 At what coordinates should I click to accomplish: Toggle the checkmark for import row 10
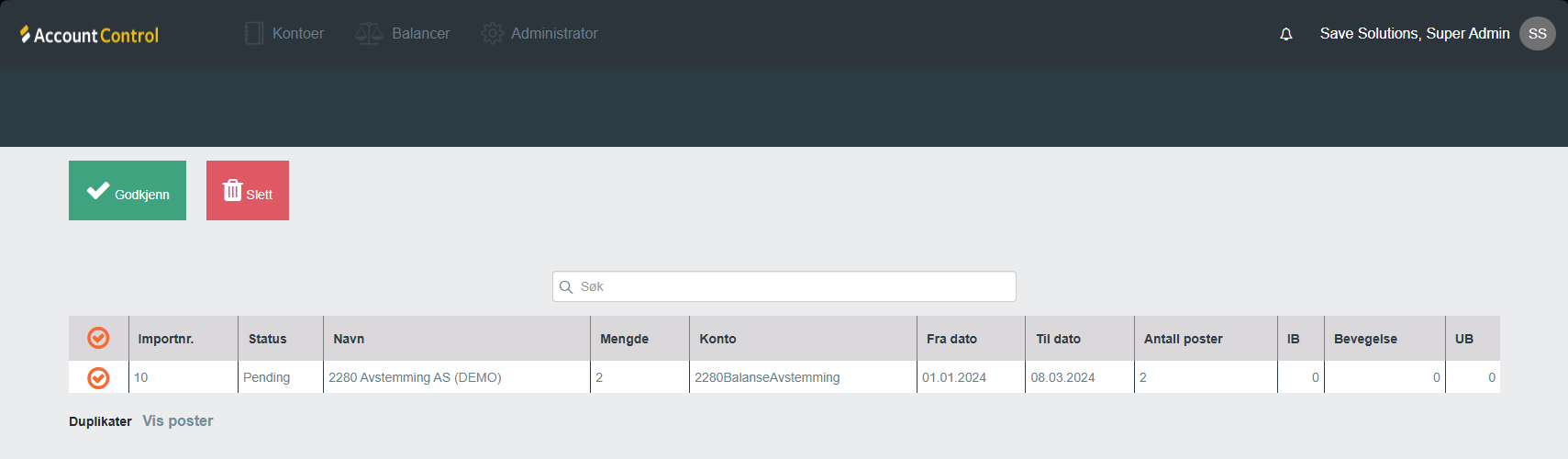[x=98, y=377]
